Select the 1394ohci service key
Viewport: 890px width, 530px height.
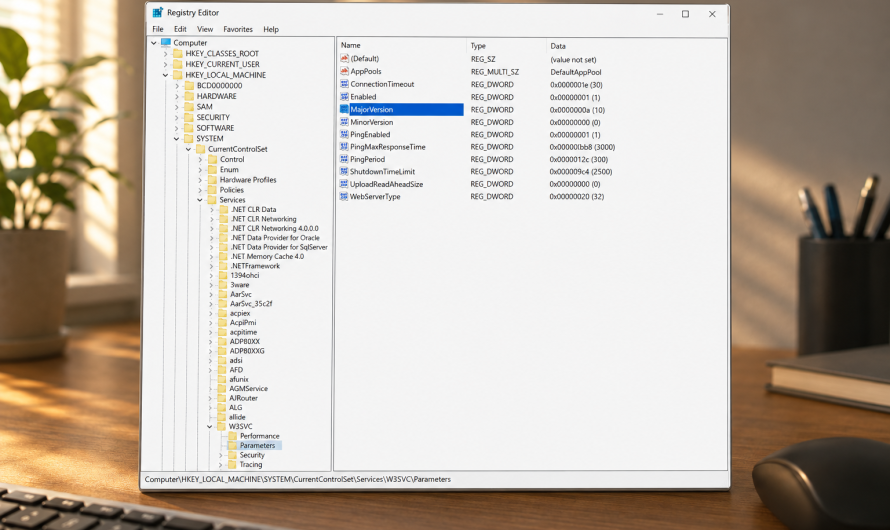coord(245,275)
